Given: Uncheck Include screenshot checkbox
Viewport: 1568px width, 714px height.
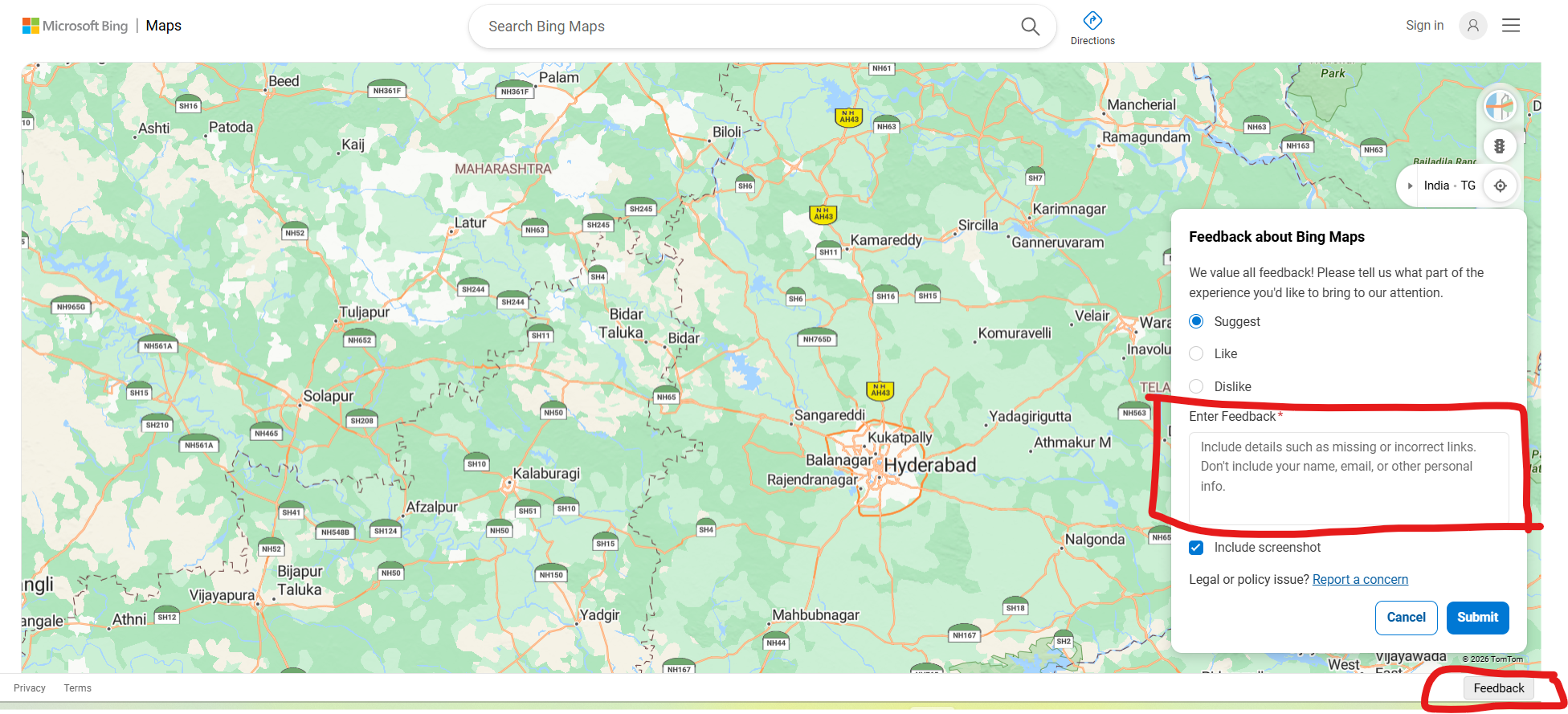Looking at the screenshot, I should point(1196,548).
